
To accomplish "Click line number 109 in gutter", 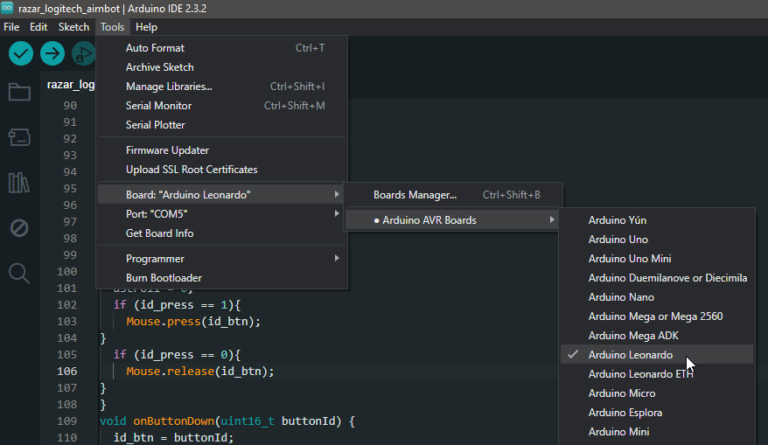I will (67, 421).
